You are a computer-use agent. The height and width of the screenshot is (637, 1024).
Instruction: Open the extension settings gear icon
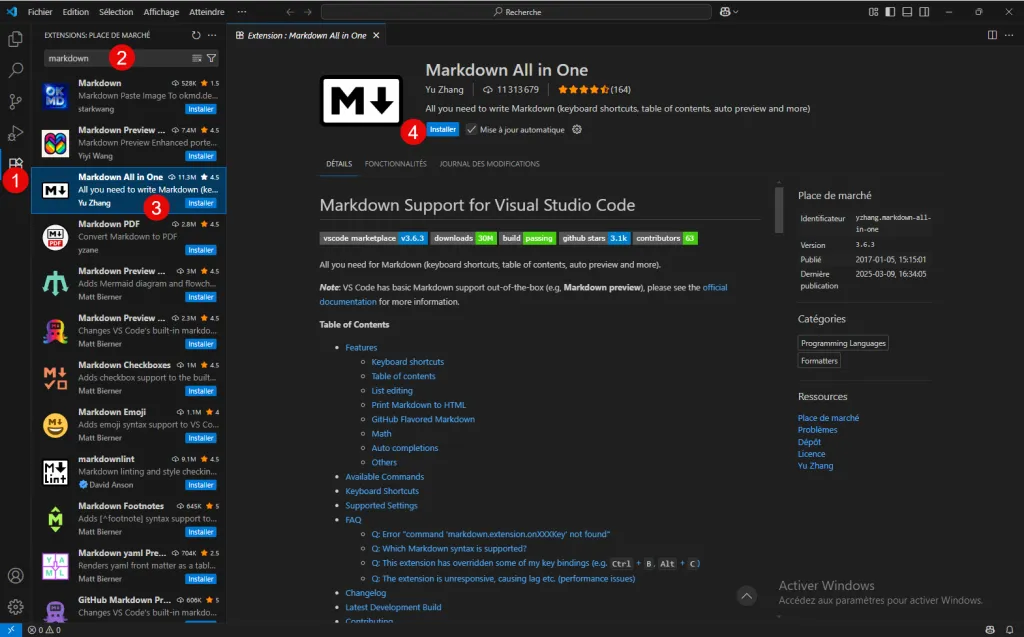coord(577,130)
